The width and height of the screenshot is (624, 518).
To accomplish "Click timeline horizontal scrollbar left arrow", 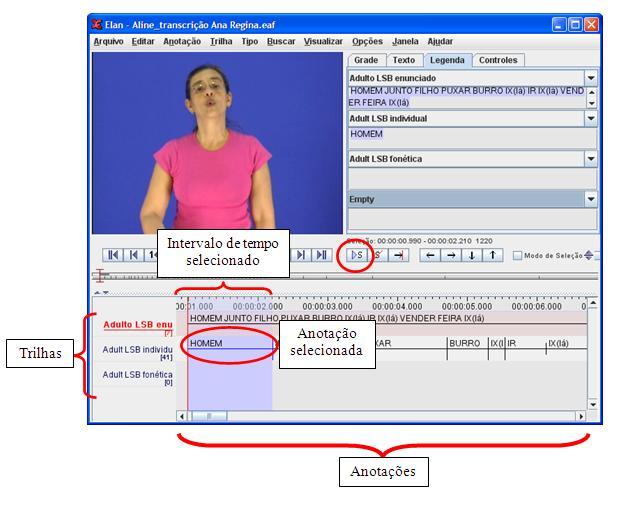I will (x=182, y=417).
